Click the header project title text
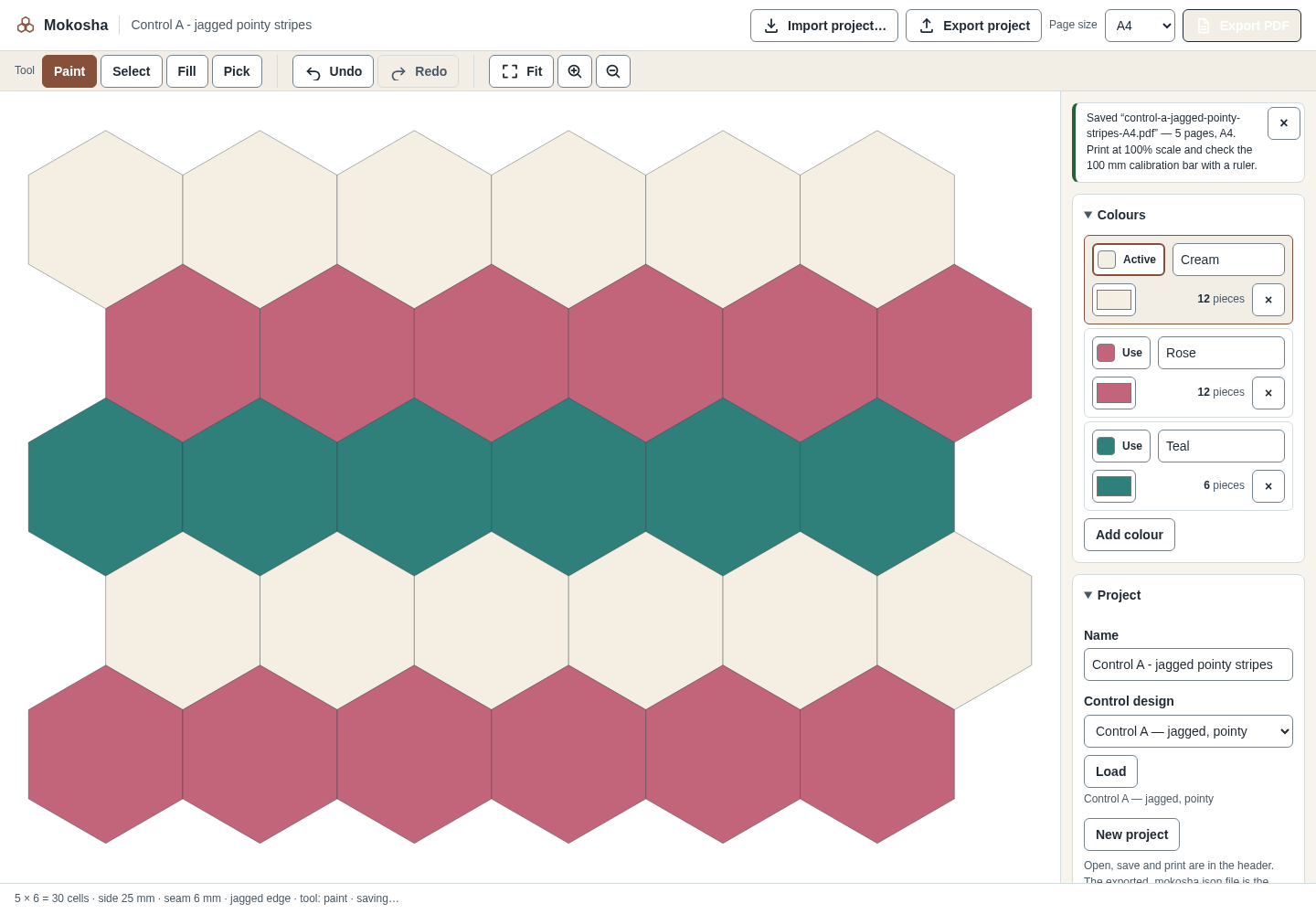 pos(221,25)
